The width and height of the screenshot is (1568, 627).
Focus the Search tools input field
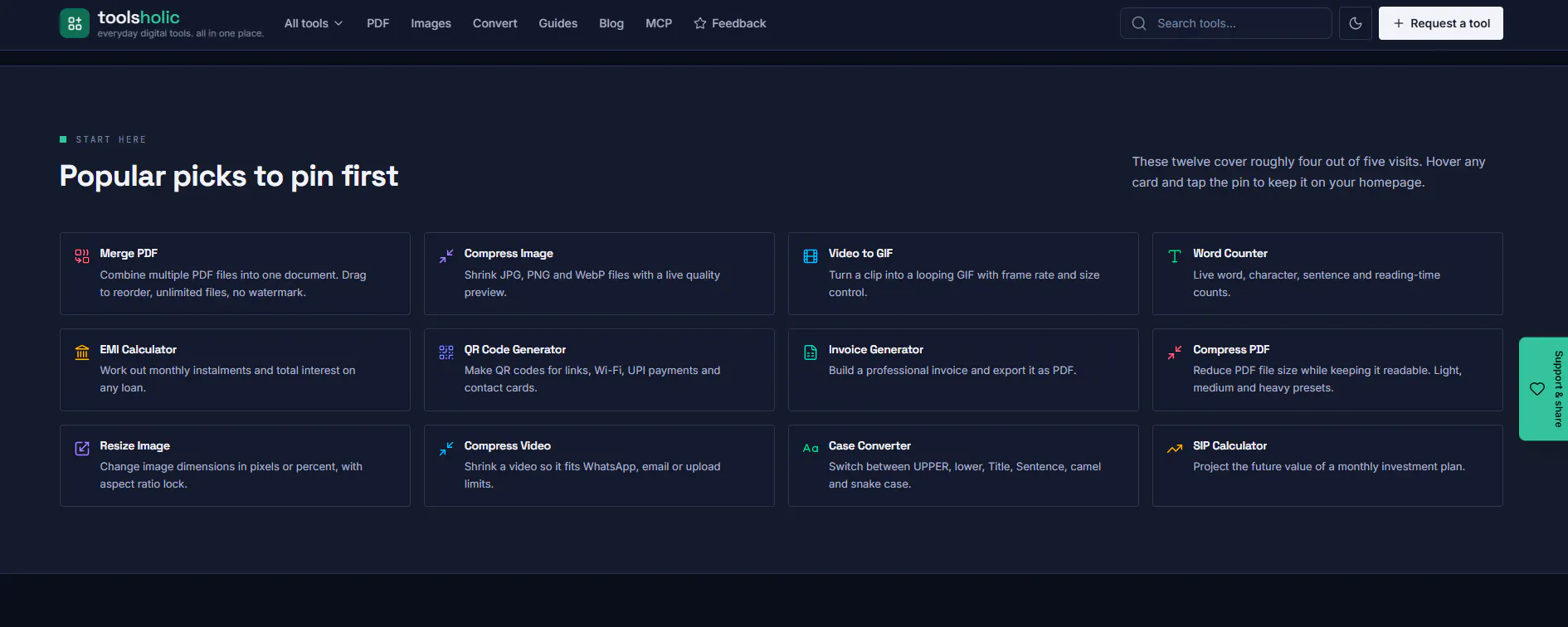pyautogui.click(x=1226, y=23)
